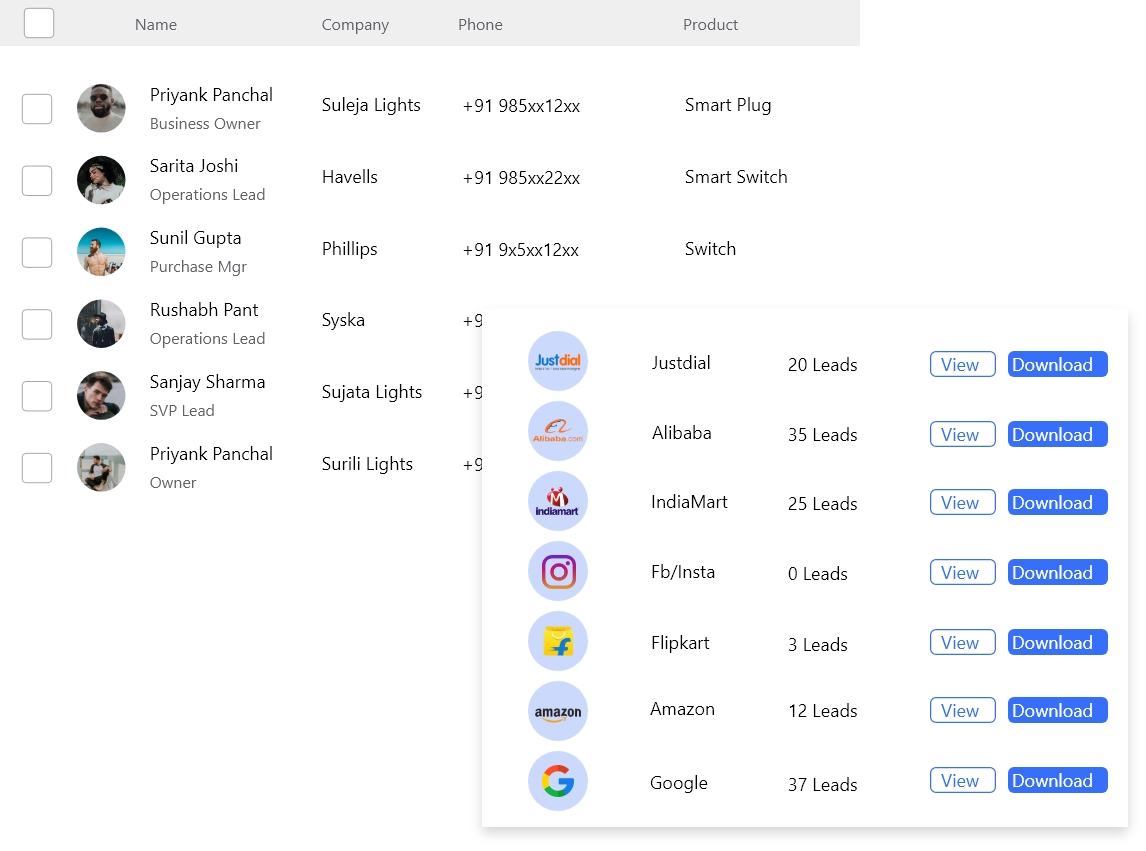
Task: Open Sarita Joshi's profile avatar
Action: [x=101, y=180]
